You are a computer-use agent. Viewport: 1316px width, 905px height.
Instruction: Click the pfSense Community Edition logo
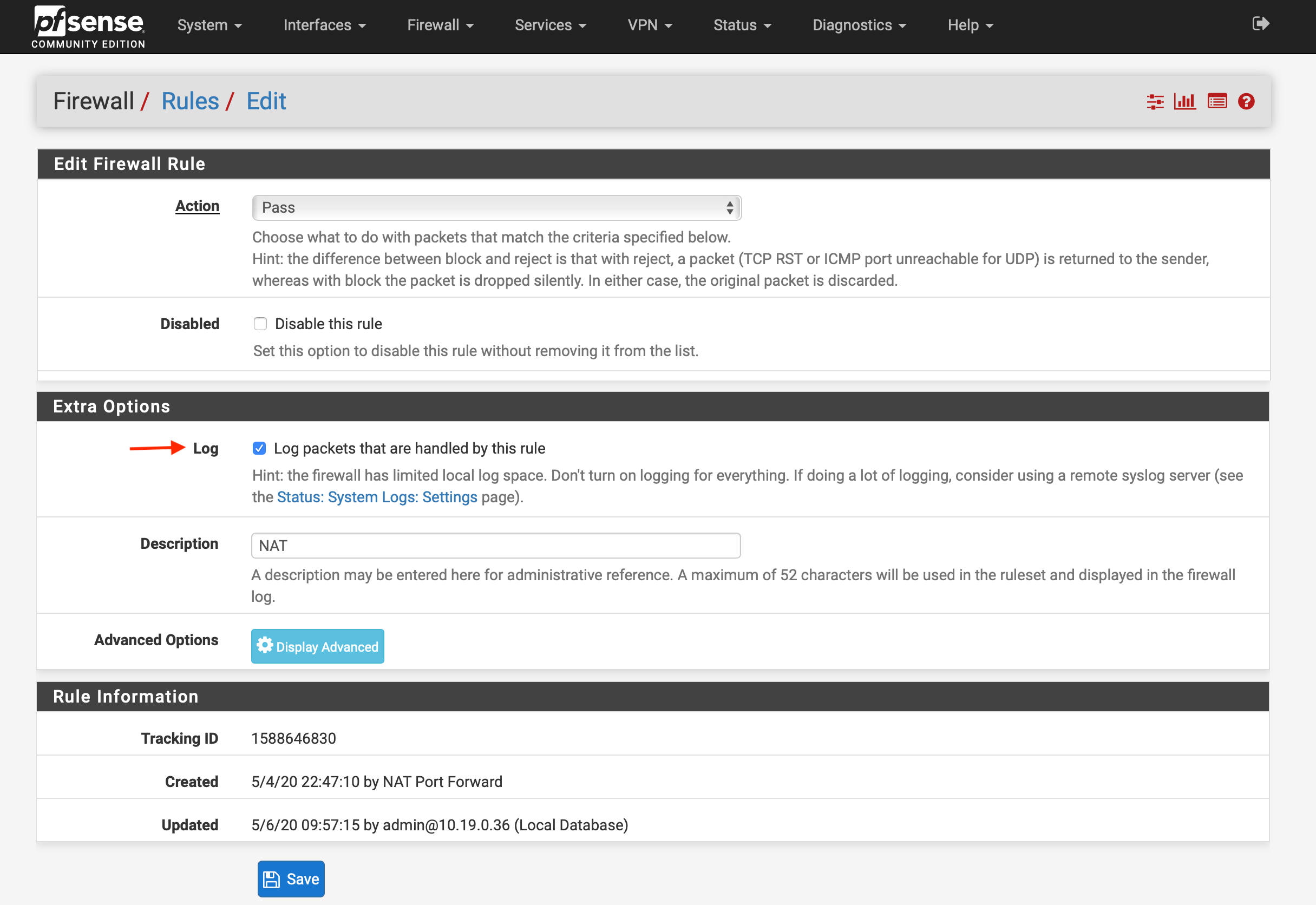pyautogui.click(x=88, y=27)
